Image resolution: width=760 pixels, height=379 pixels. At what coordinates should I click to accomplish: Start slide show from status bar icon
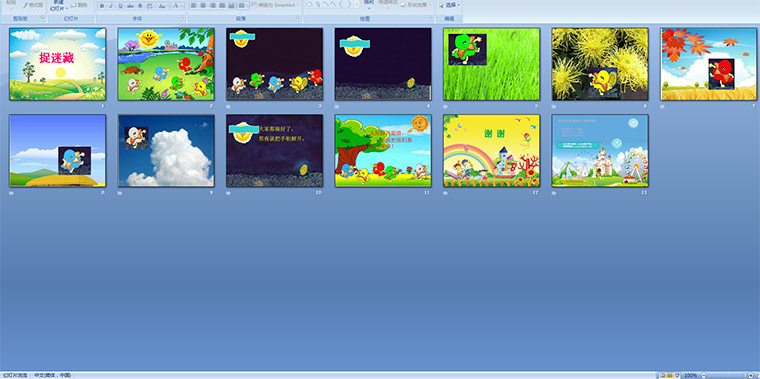[677, 375]
